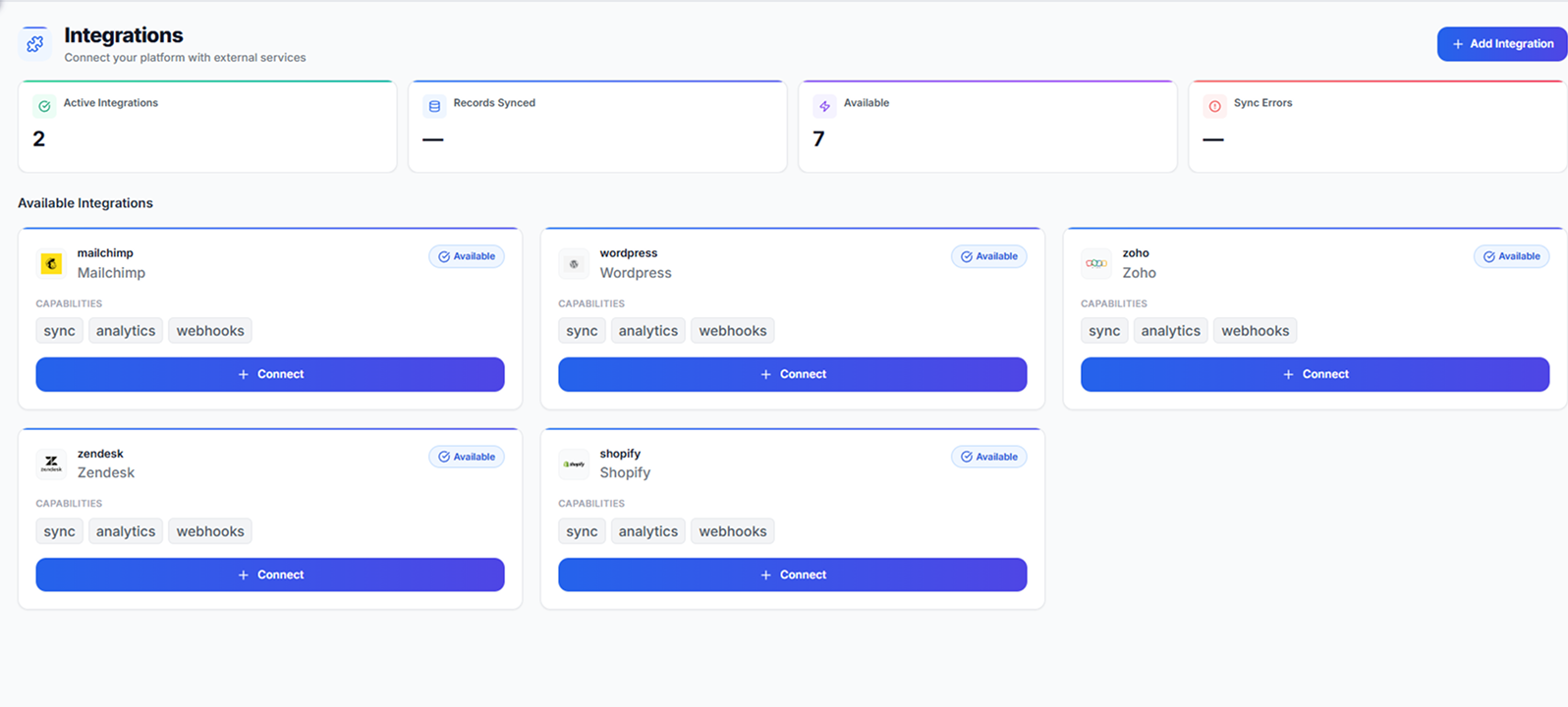Click the Available badge on Mailchimp card
This screenshot has height=707, width=1568.
[467, 256]
